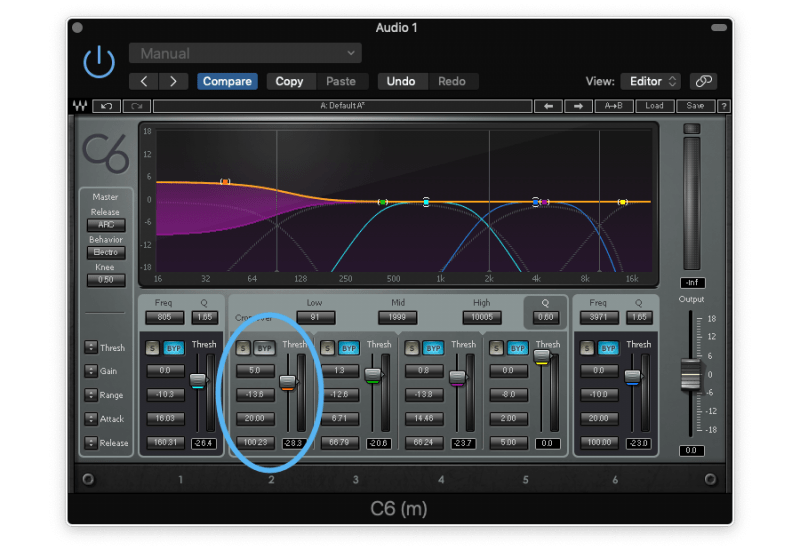Click band 1 Freq value 805

coord(165,317)
